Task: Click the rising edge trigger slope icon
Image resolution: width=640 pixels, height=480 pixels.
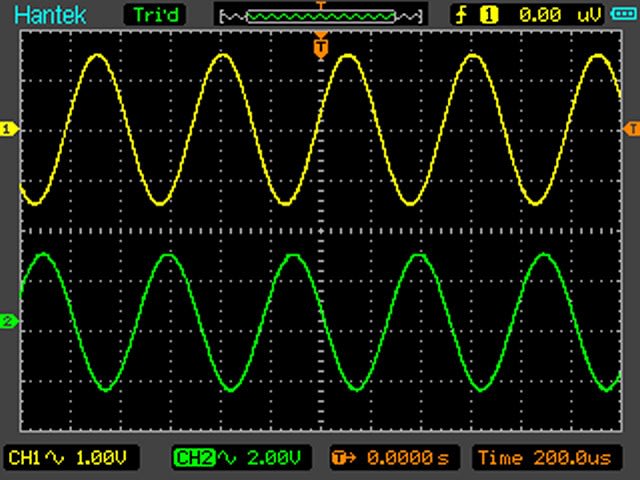Action: tap(462, 15)
